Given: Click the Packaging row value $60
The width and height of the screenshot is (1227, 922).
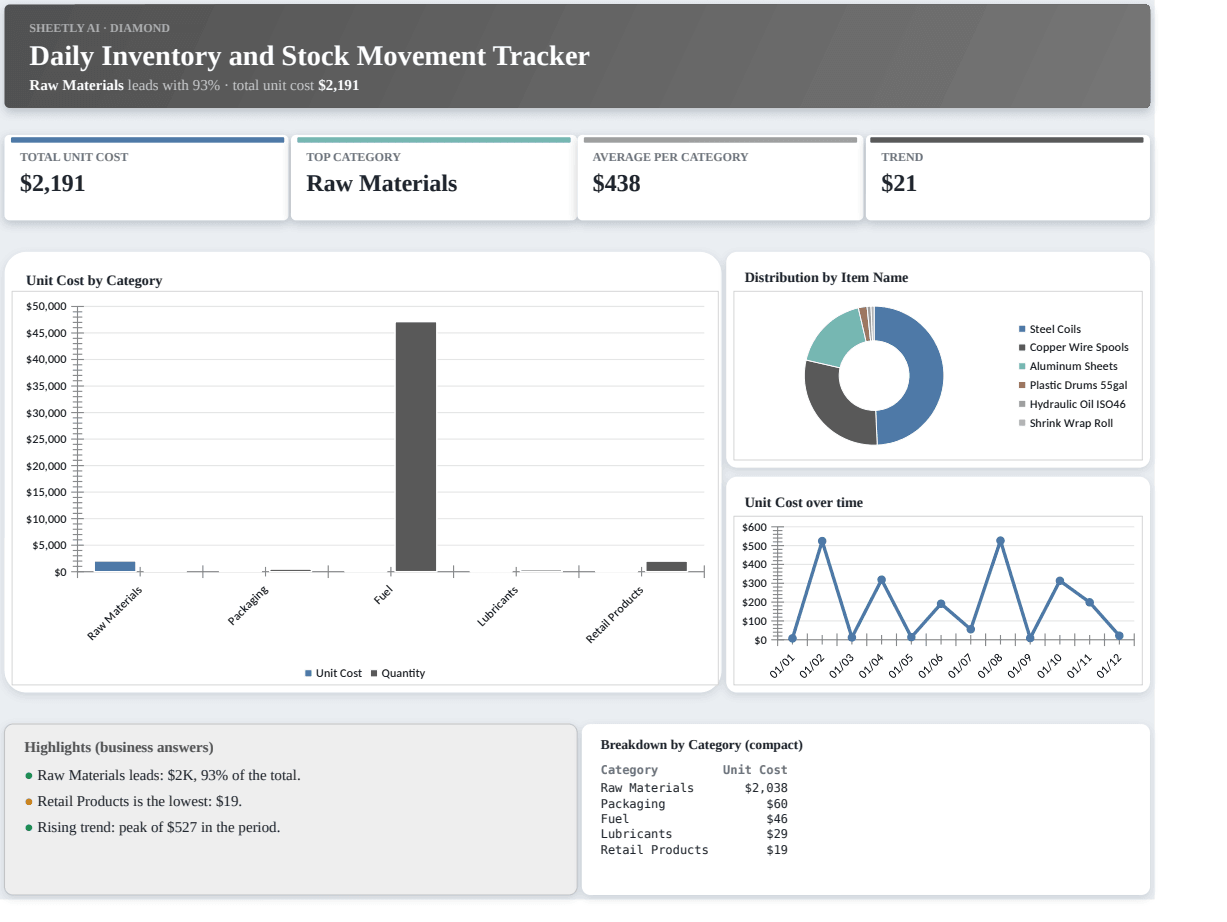Looking at the screenshot, I should pyautogui.click(x=777, y=804).
